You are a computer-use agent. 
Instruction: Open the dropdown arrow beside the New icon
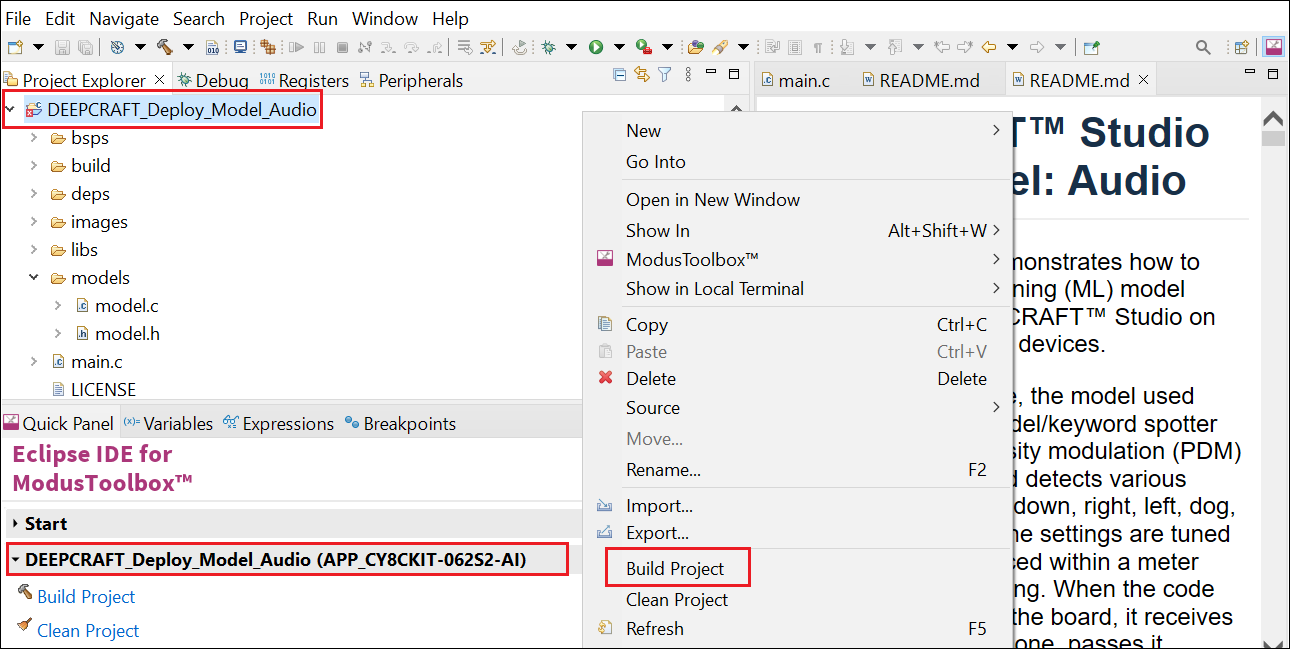[38, 47]
